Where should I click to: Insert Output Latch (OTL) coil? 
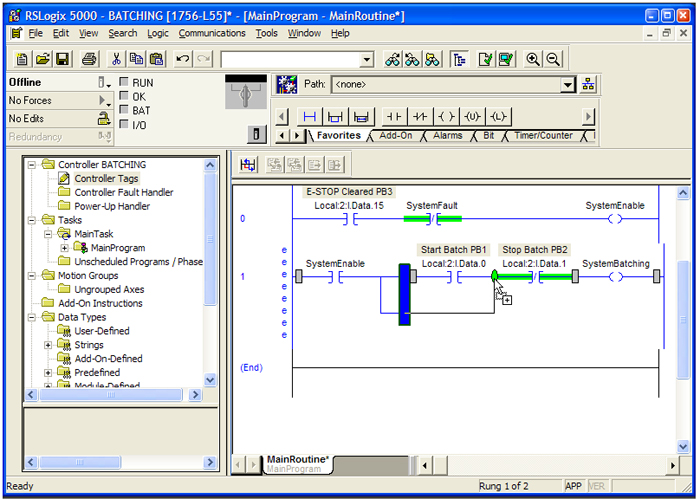(x=498, y=117)
